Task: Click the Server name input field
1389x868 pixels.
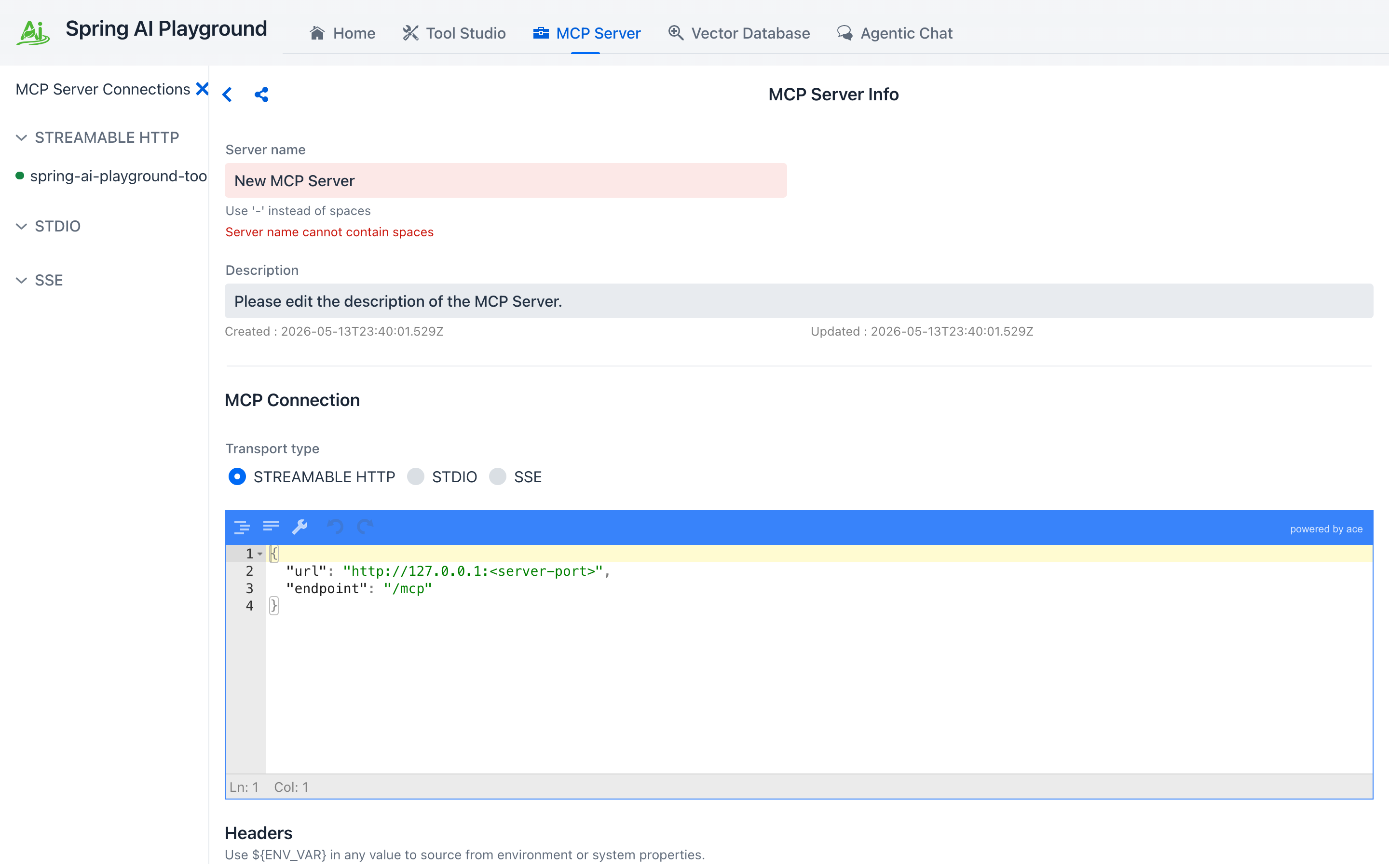Action: (x=505, y=180)
